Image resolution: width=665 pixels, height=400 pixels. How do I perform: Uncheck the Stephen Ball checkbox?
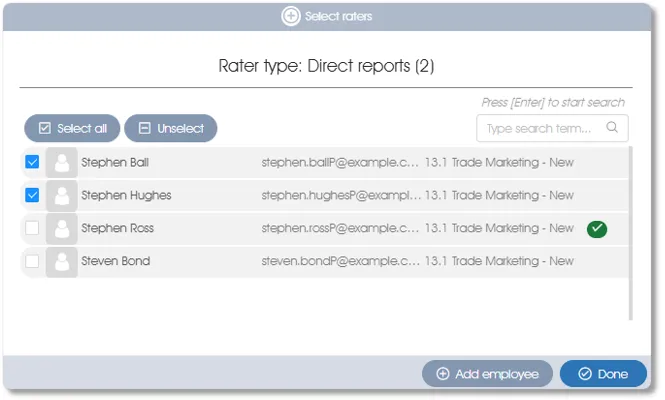click(32, 162)
